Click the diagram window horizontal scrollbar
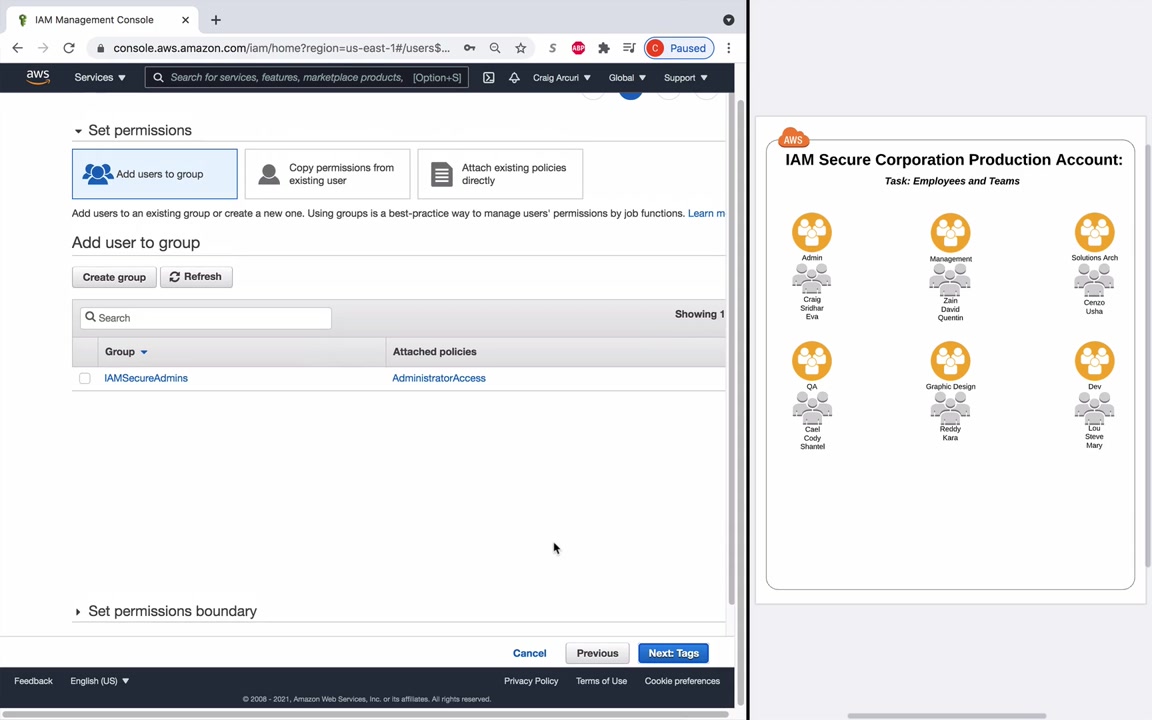Screen dimensions: 1152x720 click(x=946, y=716)
